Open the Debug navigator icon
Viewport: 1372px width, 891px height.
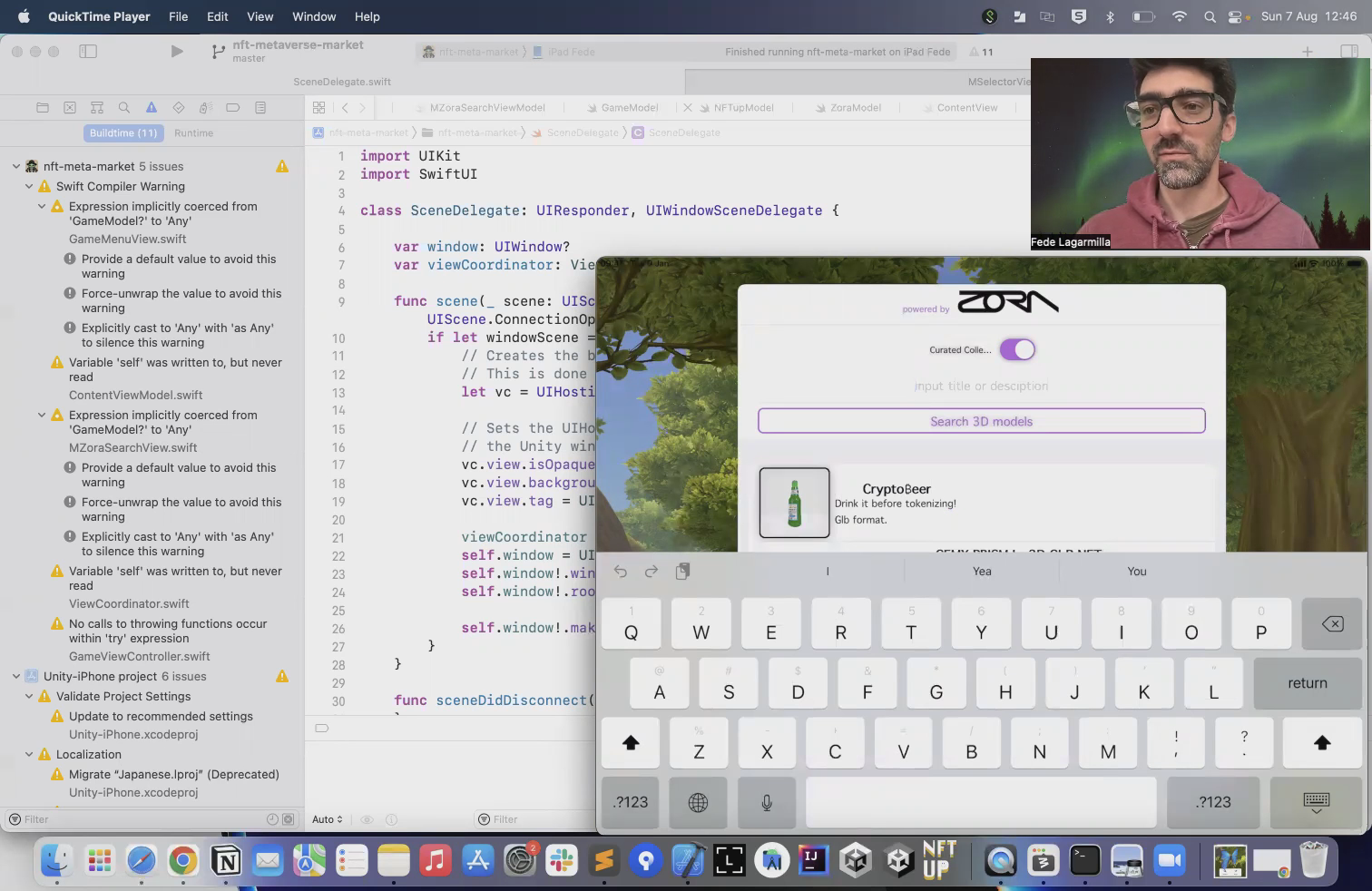coord(206,107)
